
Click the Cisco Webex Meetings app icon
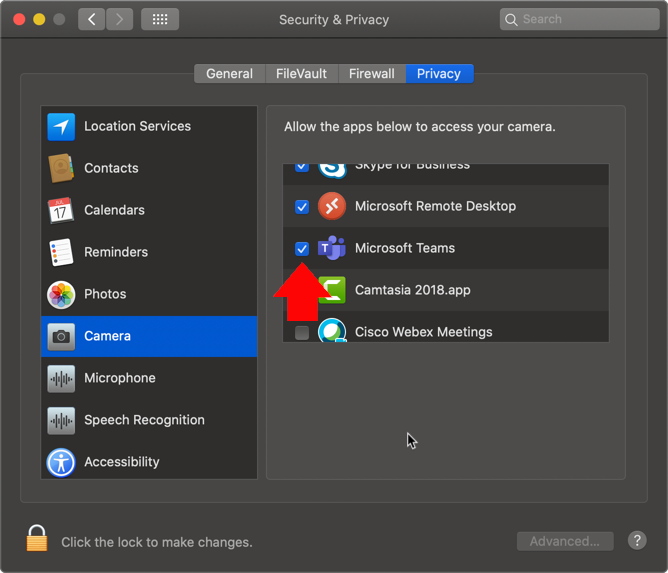[332, 330]
